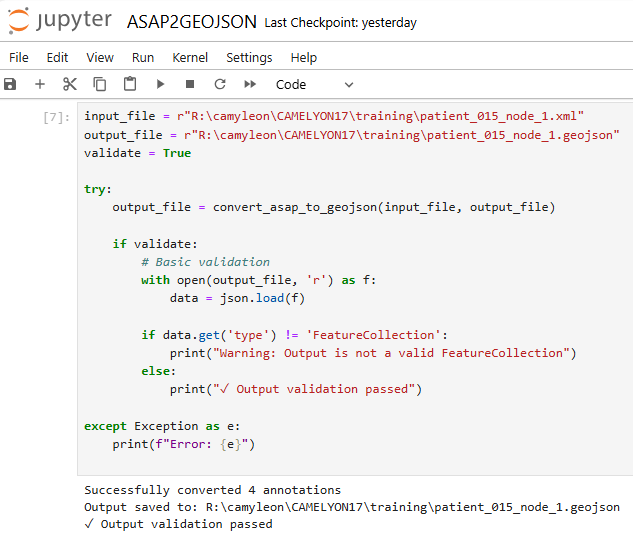Open the Code cell type dropdown

click(x=314, y=85)
